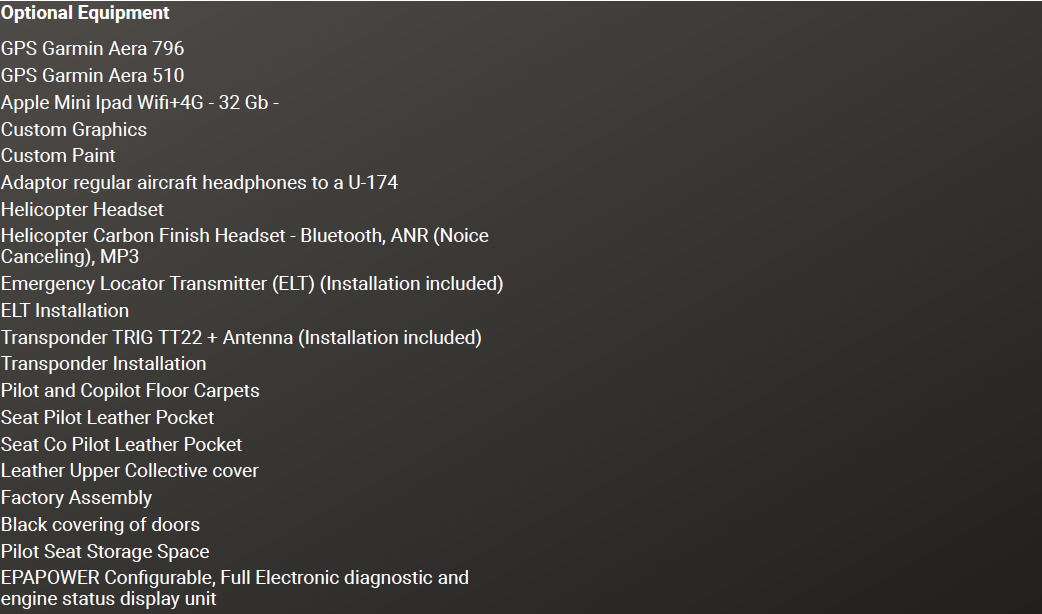Click Transponder TRIG TT22 + Antenna entry
The width and height of the screenshot is (1042, 614).
coord(241,338)
